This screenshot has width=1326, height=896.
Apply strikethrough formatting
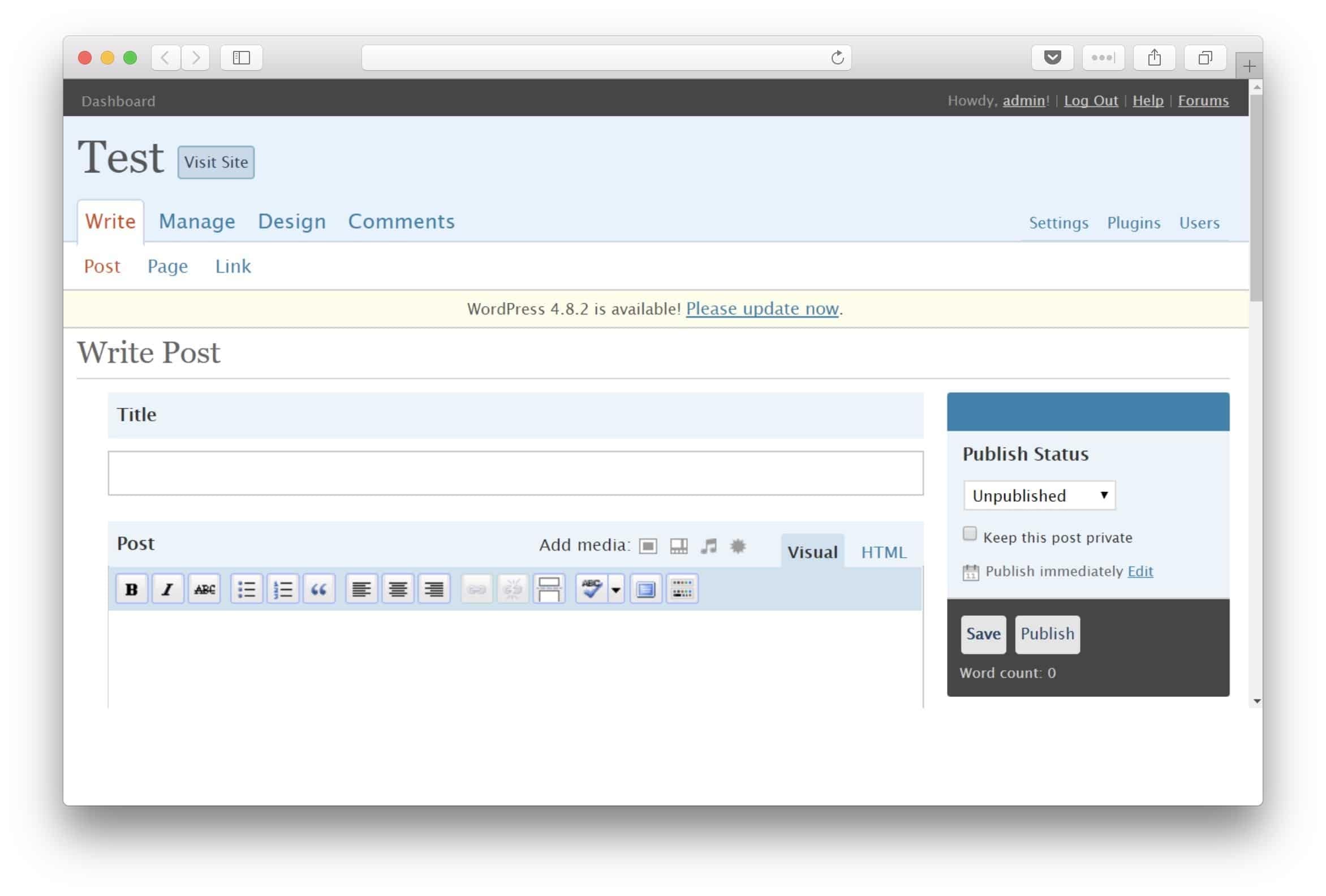point(204,588)
